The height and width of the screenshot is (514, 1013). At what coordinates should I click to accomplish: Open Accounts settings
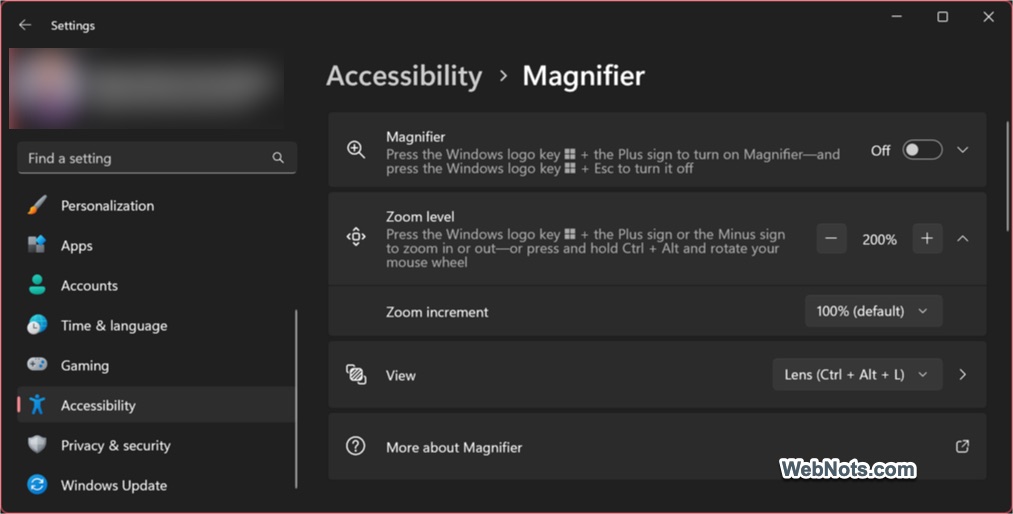pyautogui.click(x=156, y=285)
